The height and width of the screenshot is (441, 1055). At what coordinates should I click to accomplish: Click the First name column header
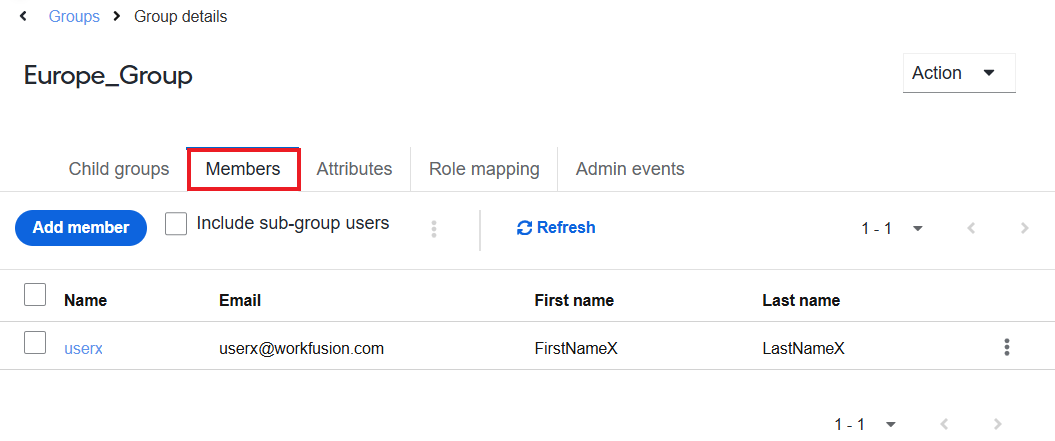pos(574,300)
